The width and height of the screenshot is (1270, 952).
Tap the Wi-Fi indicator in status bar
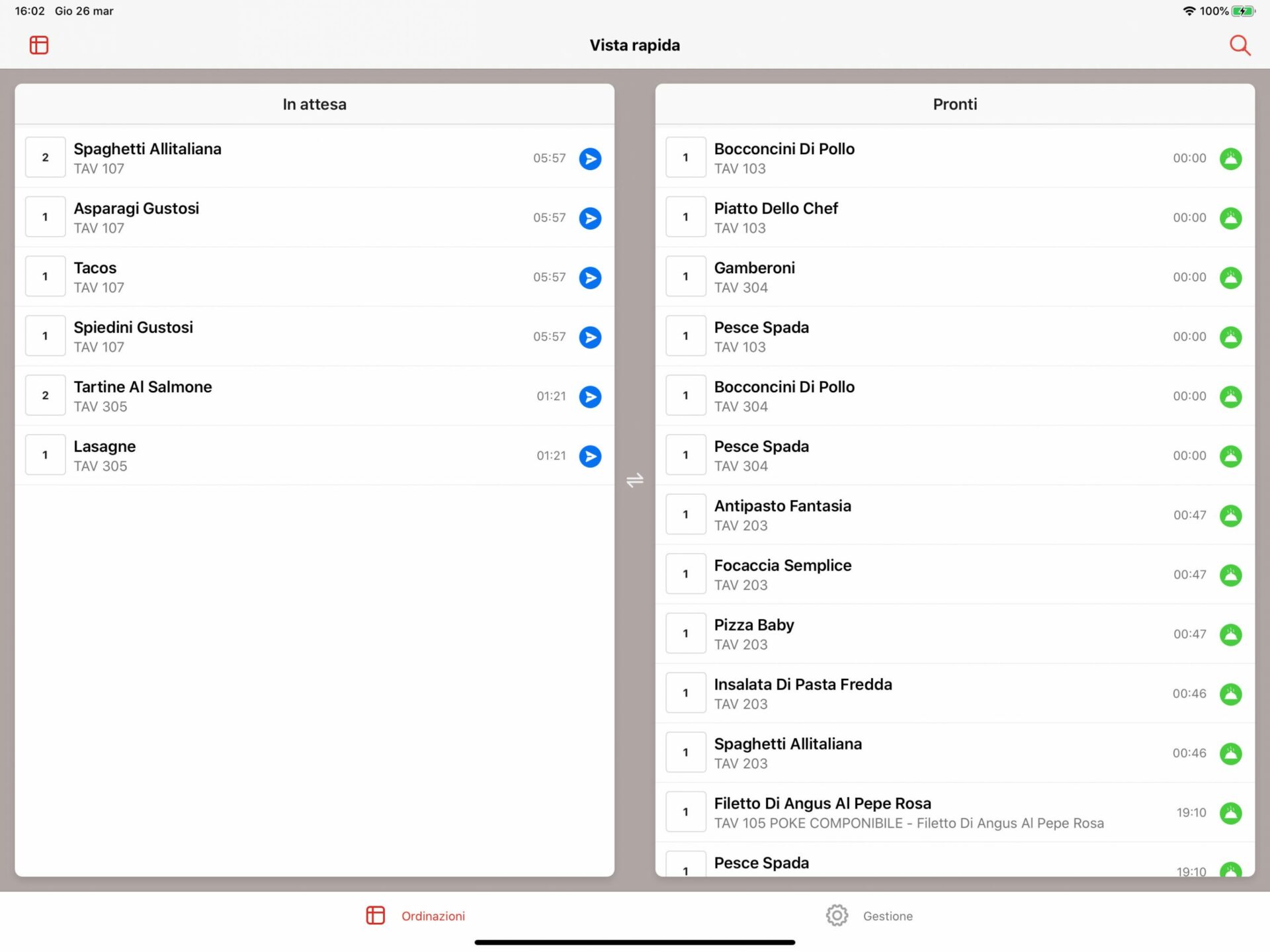[1189, 11]
